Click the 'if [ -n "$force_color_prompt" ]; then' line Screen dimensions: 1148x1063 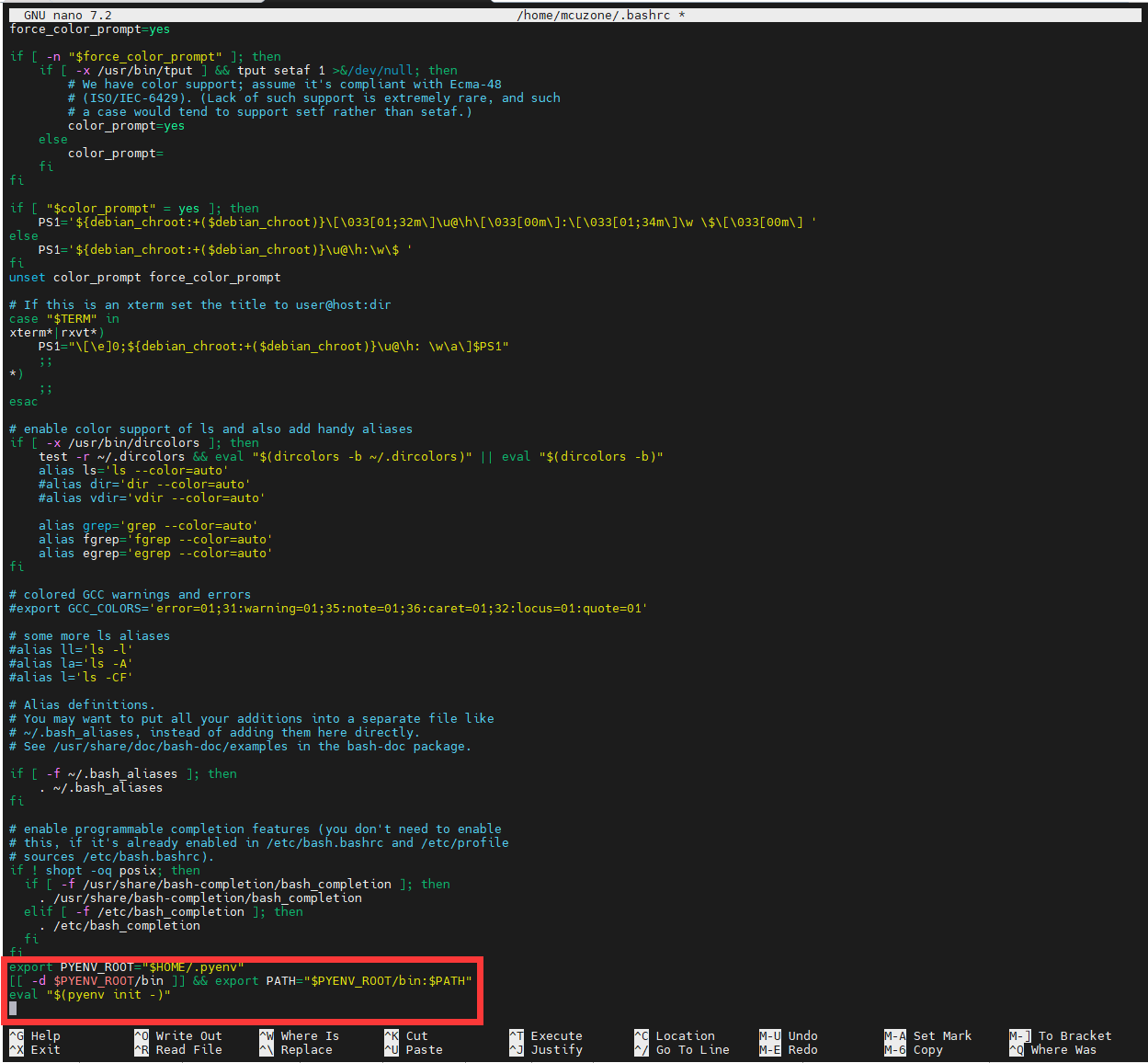pos(145,56)
